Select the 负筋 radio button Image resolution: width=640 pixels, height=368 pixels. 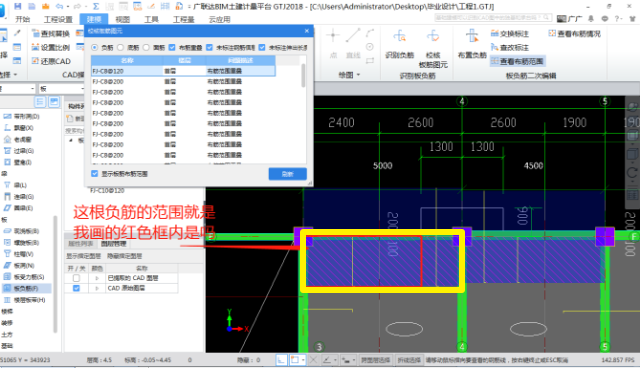point(95,48)
